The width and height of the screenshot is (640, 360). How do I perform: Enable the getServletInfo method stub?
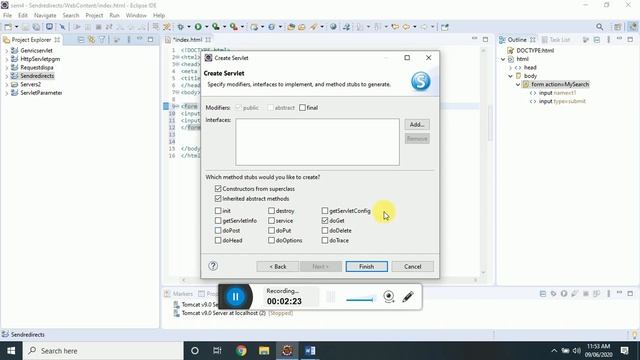(x=218, y=220)
